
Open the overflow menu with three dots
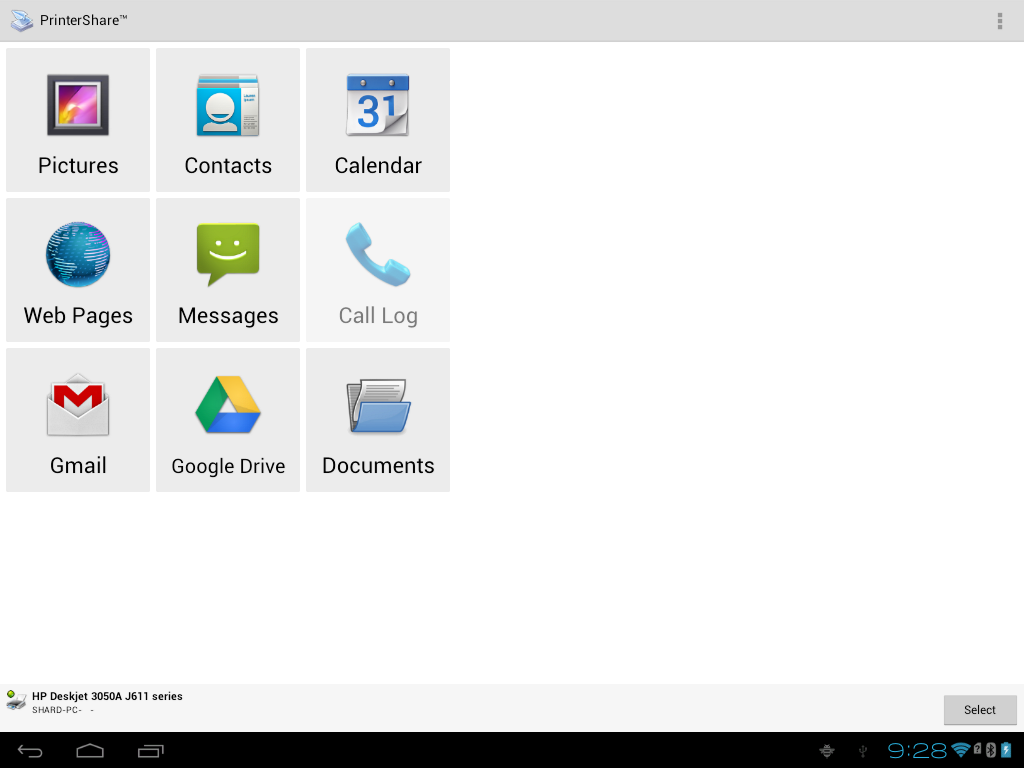pos(1000,21)
